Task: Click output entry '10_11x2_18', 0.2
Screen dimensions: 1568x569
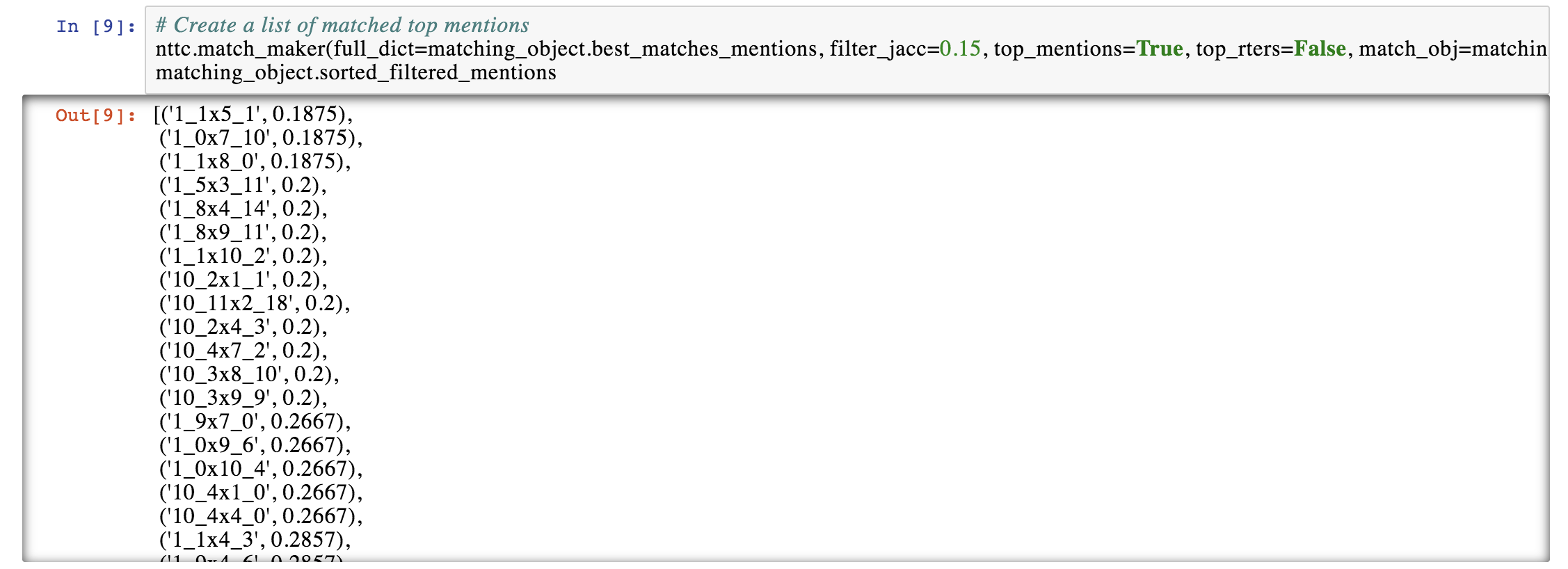Action: 254,303
